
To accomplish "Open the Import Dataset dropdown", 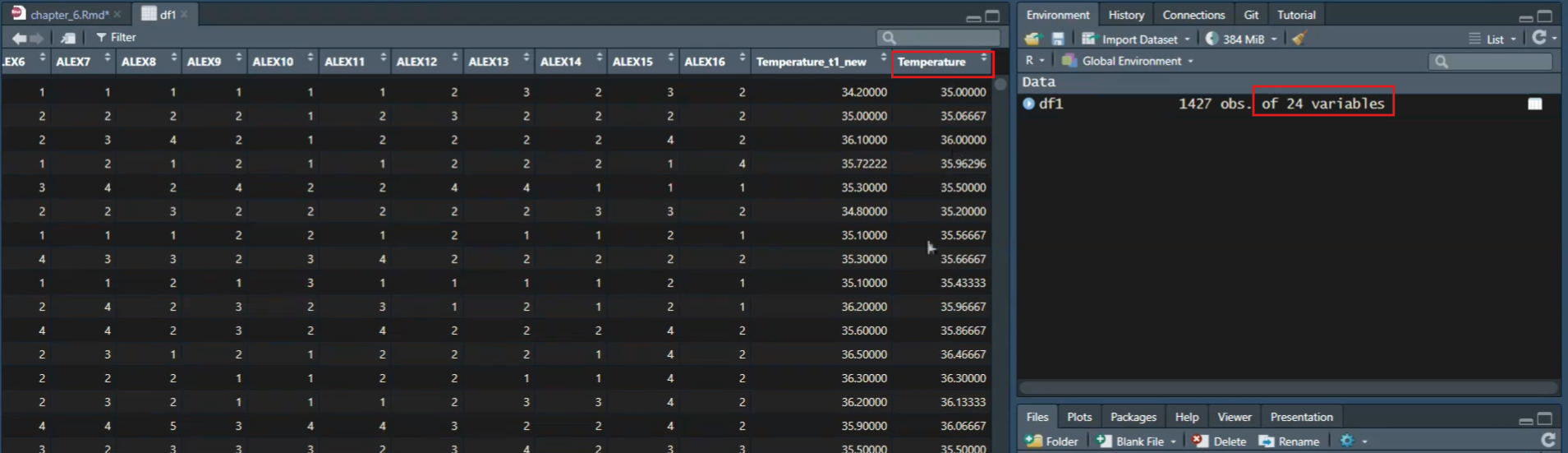I will 1138,39.
